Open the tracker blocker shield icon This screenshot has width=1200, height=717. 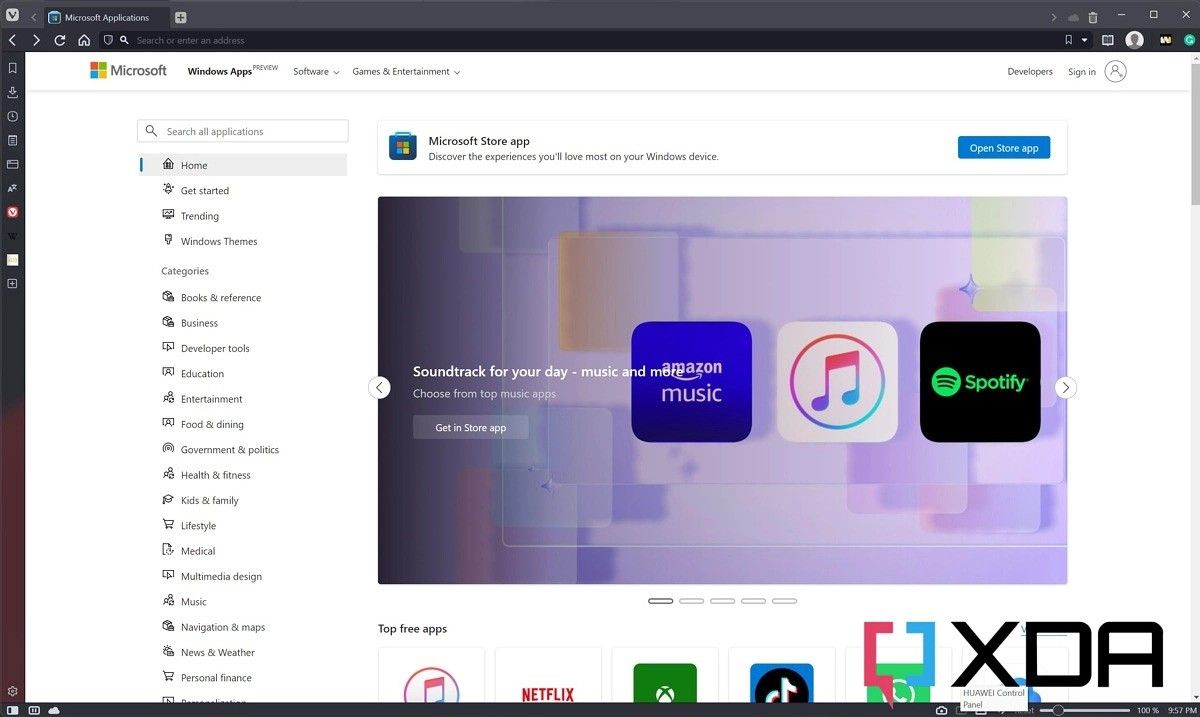108,40
